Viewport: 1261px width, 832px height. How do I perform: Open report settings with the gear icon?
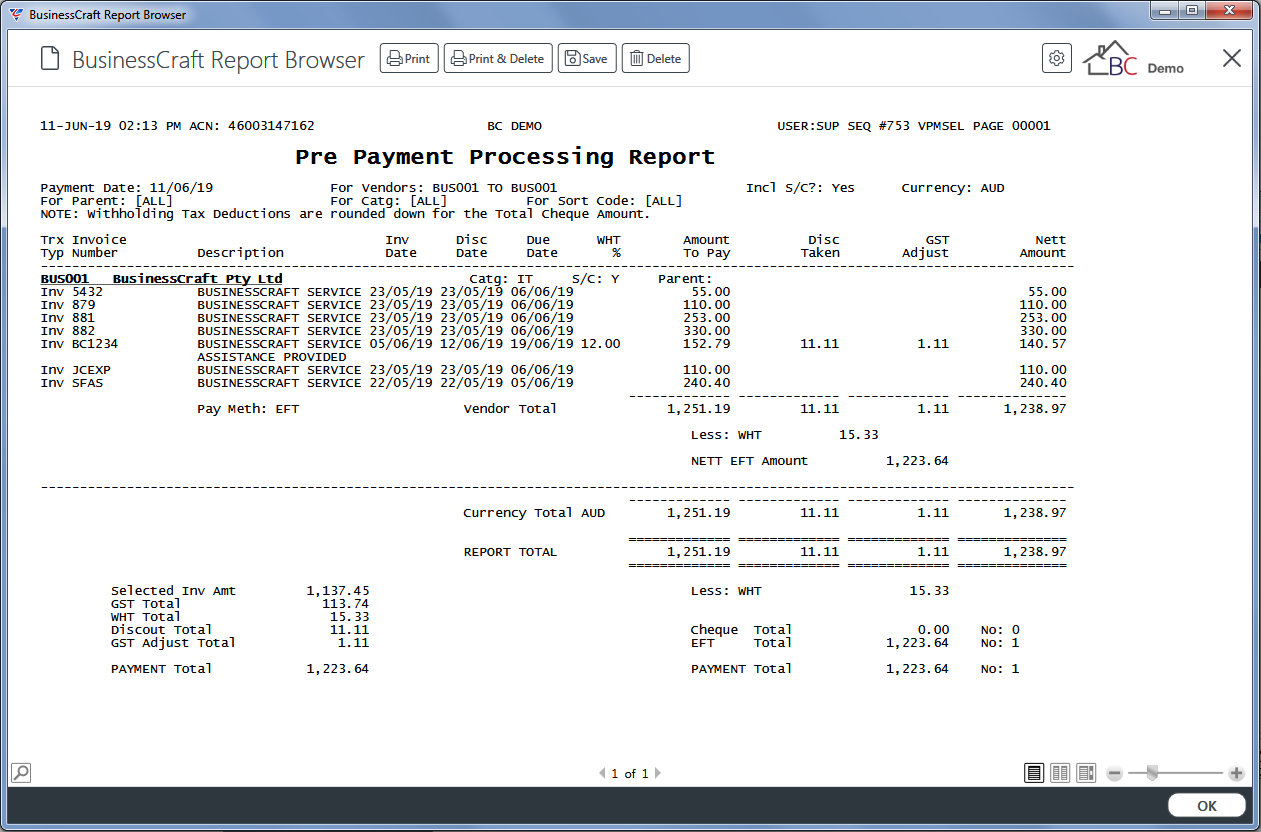[1056, 58]
